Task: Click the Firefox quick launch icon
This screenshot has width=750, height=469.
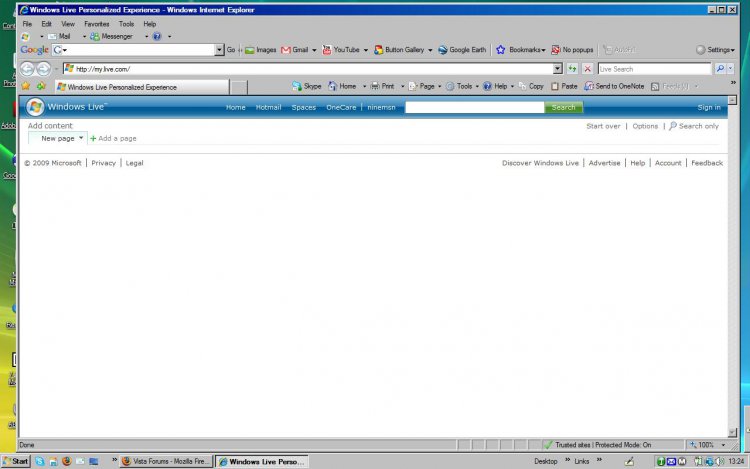Action: pyautogui.click(x=66, y=461)
